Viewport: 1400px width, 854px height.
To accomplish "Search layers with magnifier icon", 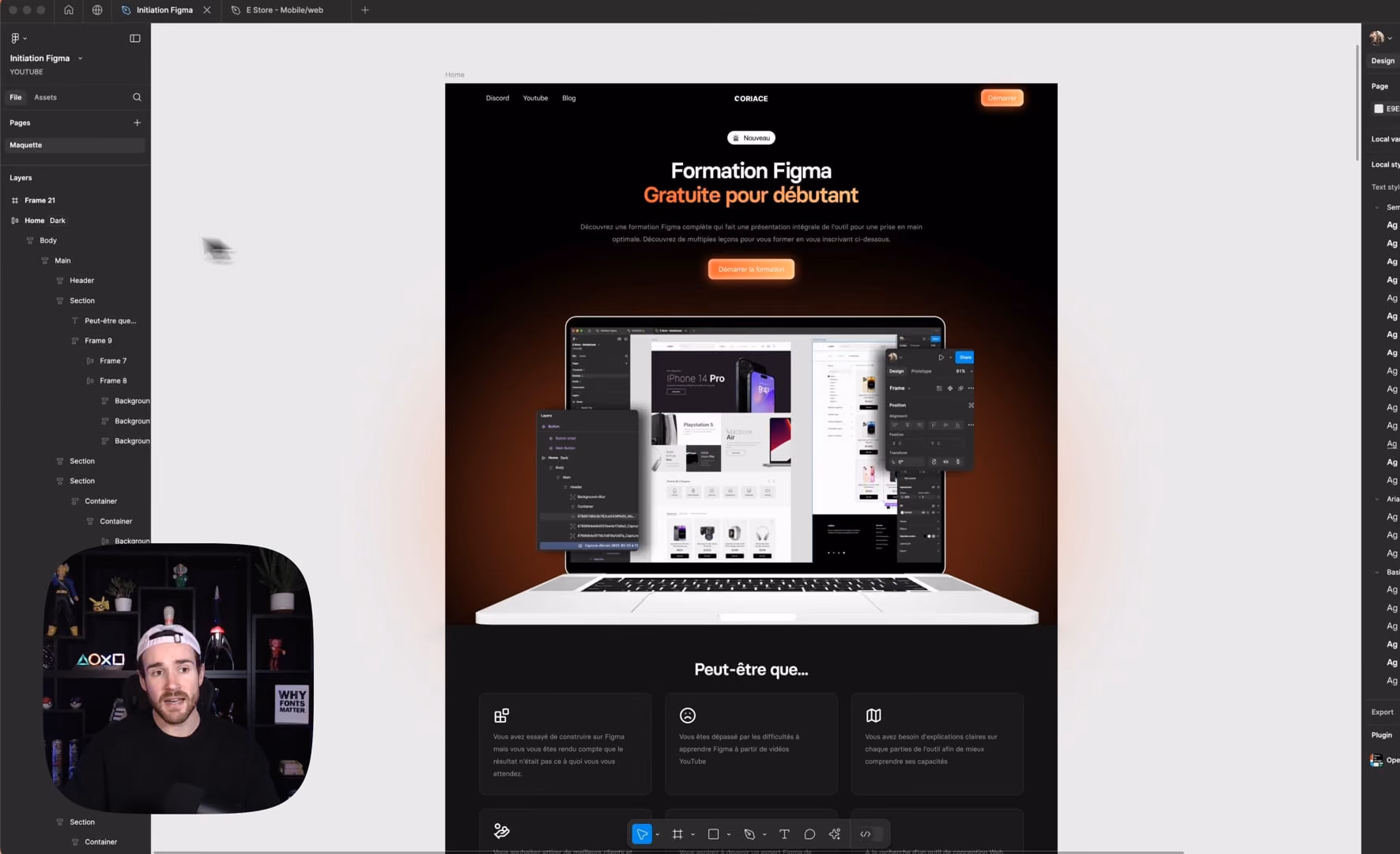I will [137, 97].
